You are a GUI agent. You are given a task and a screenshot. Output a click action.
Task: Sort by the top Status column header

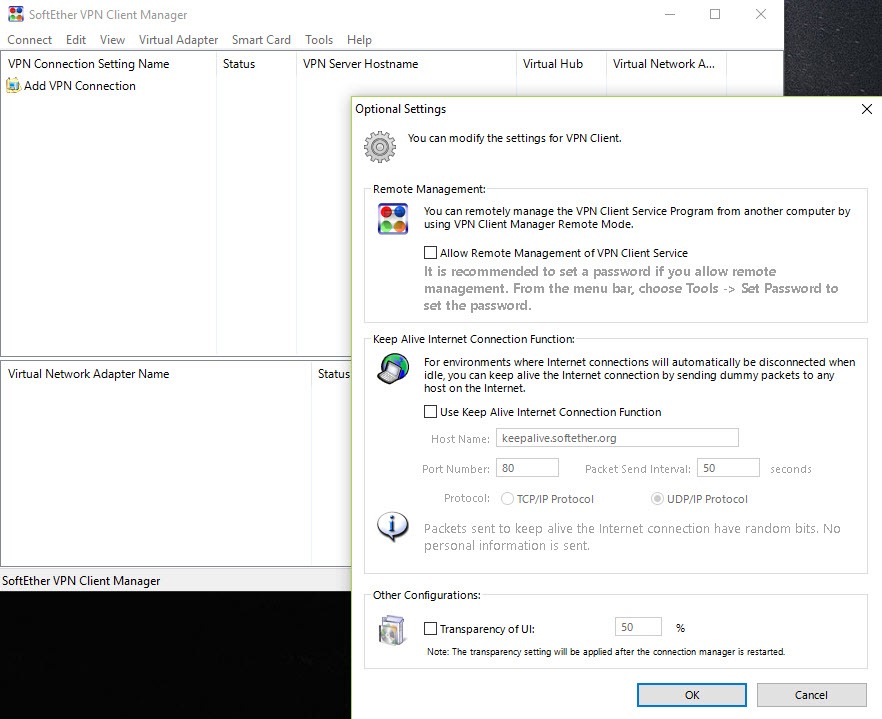click(256, 64)
